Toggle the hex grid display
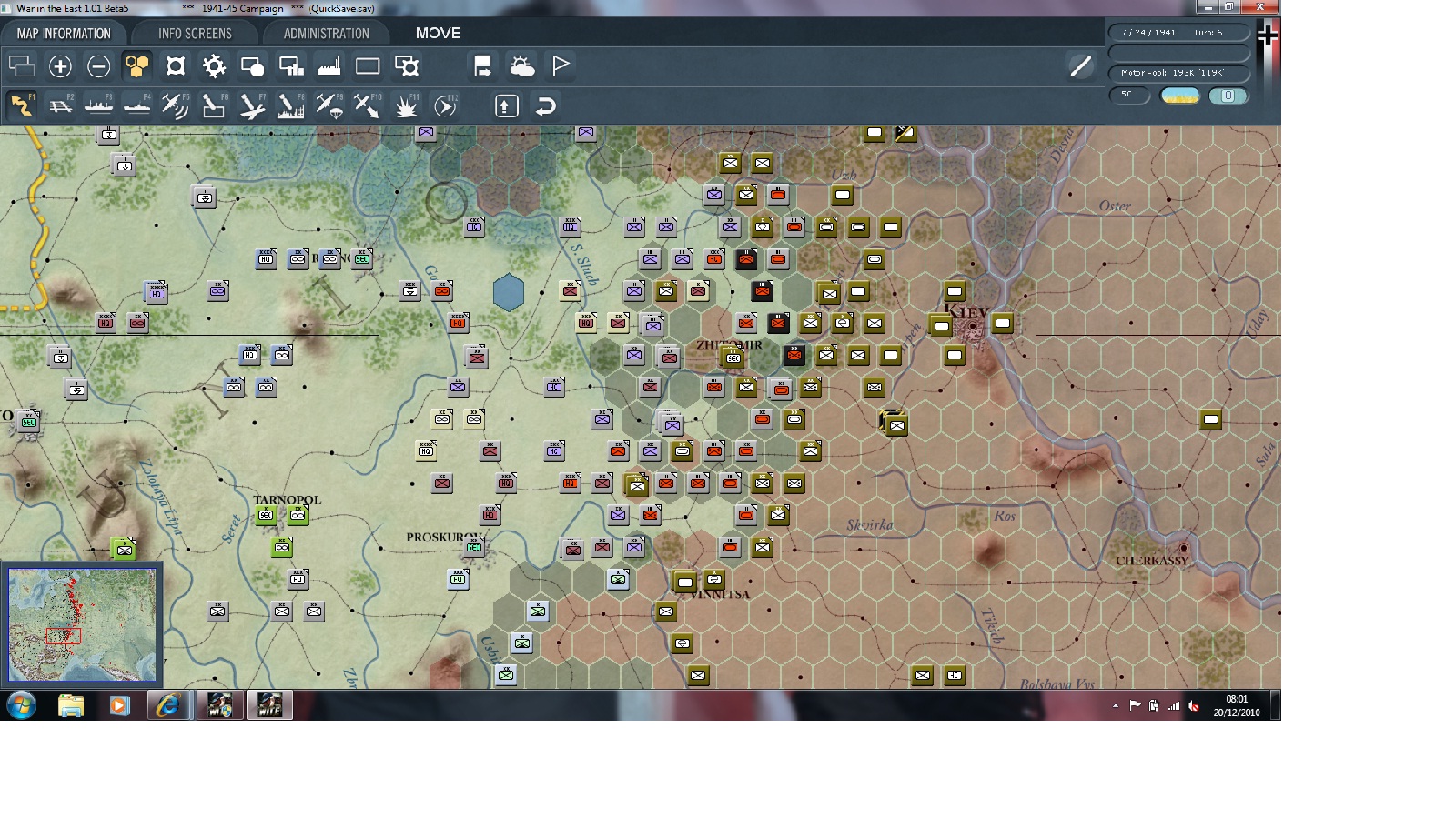The width and height of the screenshot is (1456, 819). (136, 66)
